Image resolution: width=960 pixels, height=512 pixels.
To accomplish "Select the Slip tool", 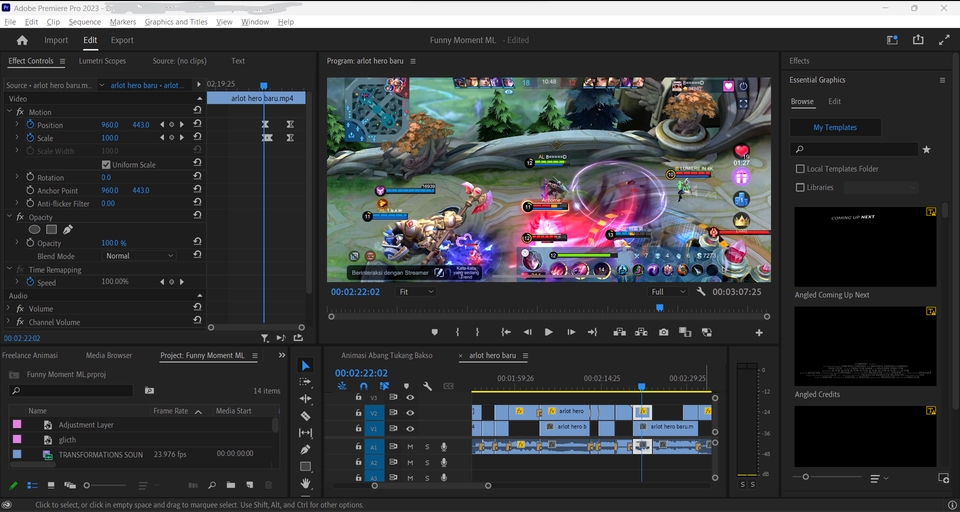I will 306,432.
